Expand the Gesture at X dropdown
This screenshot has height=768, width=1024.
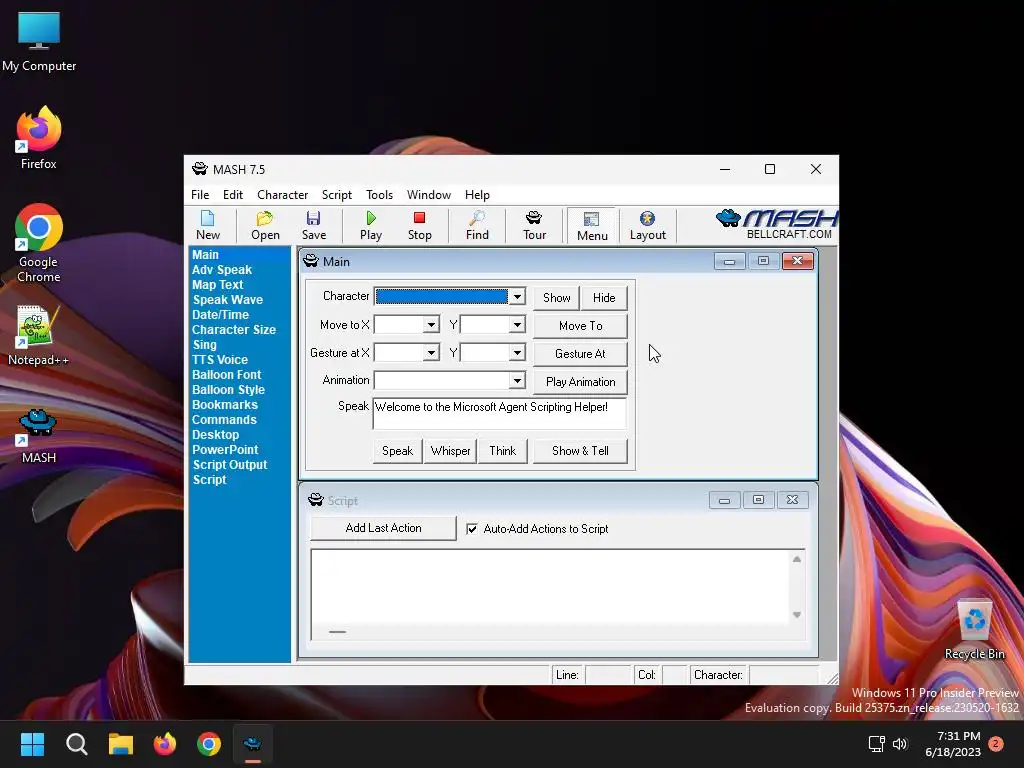tap(431, 353)
